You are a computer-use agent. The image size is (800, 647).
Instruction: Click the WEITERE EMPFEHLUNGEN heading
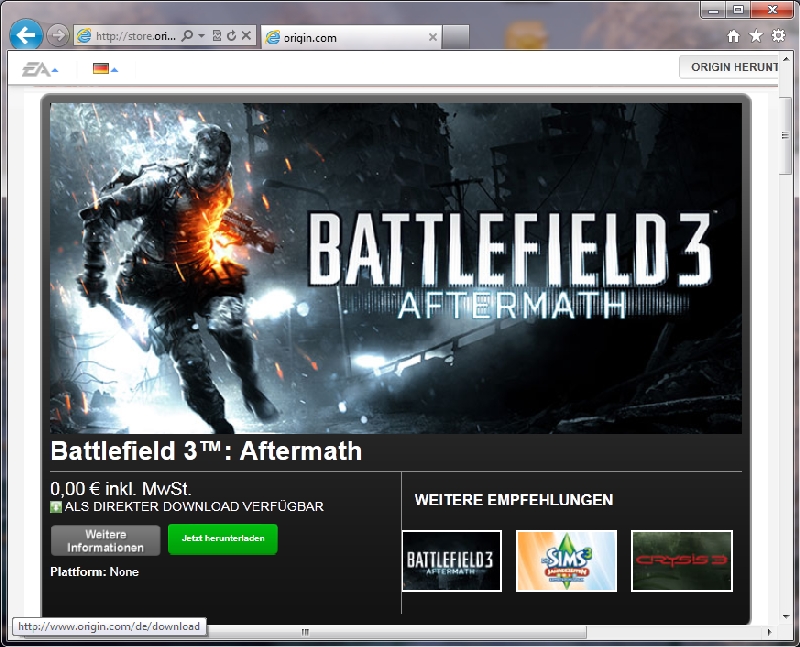514,500
